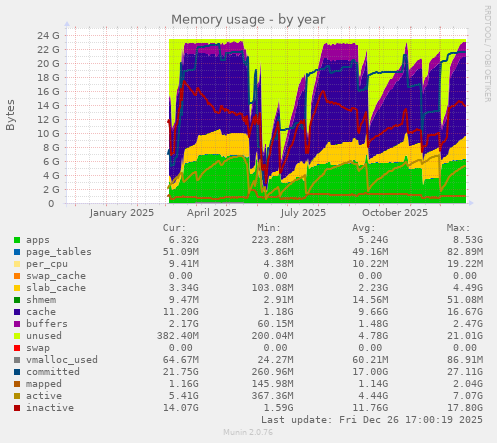The image size is (497, 443).
Task: Select the 'apps' legend label
Action: click(38, 240)
